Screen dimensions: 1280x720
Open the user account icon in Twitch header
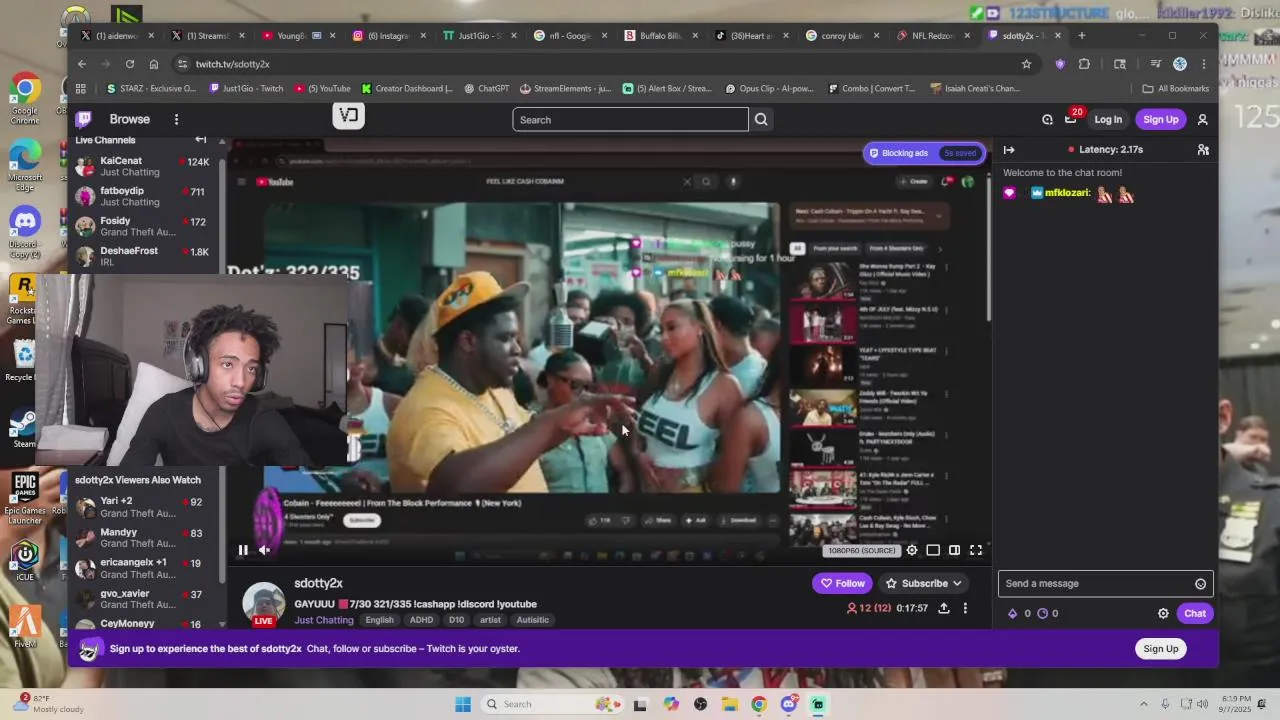click(1203, 119)
